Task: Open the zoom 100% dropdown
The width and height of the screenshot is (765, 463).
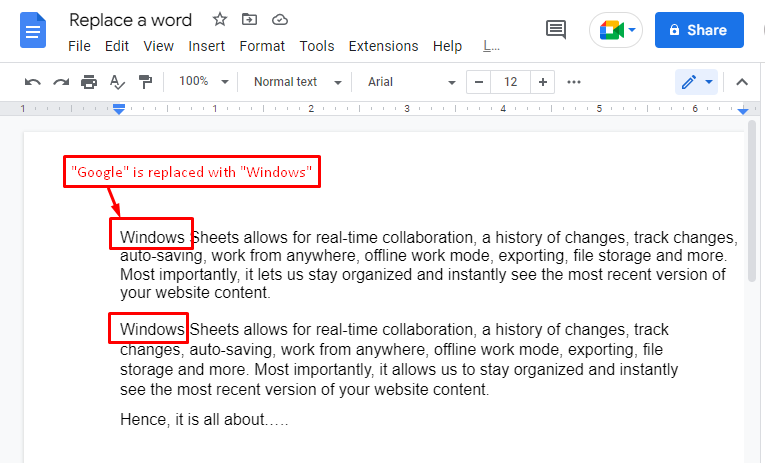Action: 203,81
